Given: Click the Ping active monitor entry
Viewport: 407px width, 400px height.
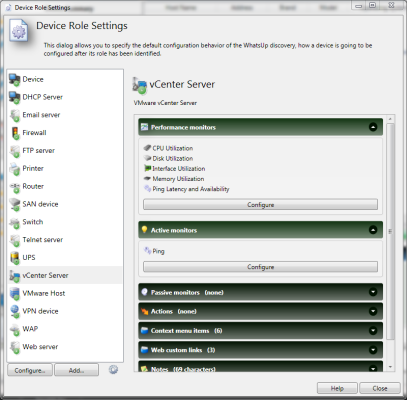Looking at the screenshot, I should pyautogui.click(x=154, y=251).
